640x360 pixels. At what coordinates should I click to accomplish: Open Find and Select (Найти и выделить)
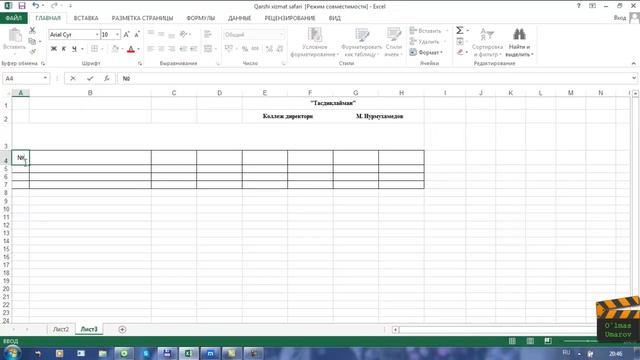coord(519,42)
